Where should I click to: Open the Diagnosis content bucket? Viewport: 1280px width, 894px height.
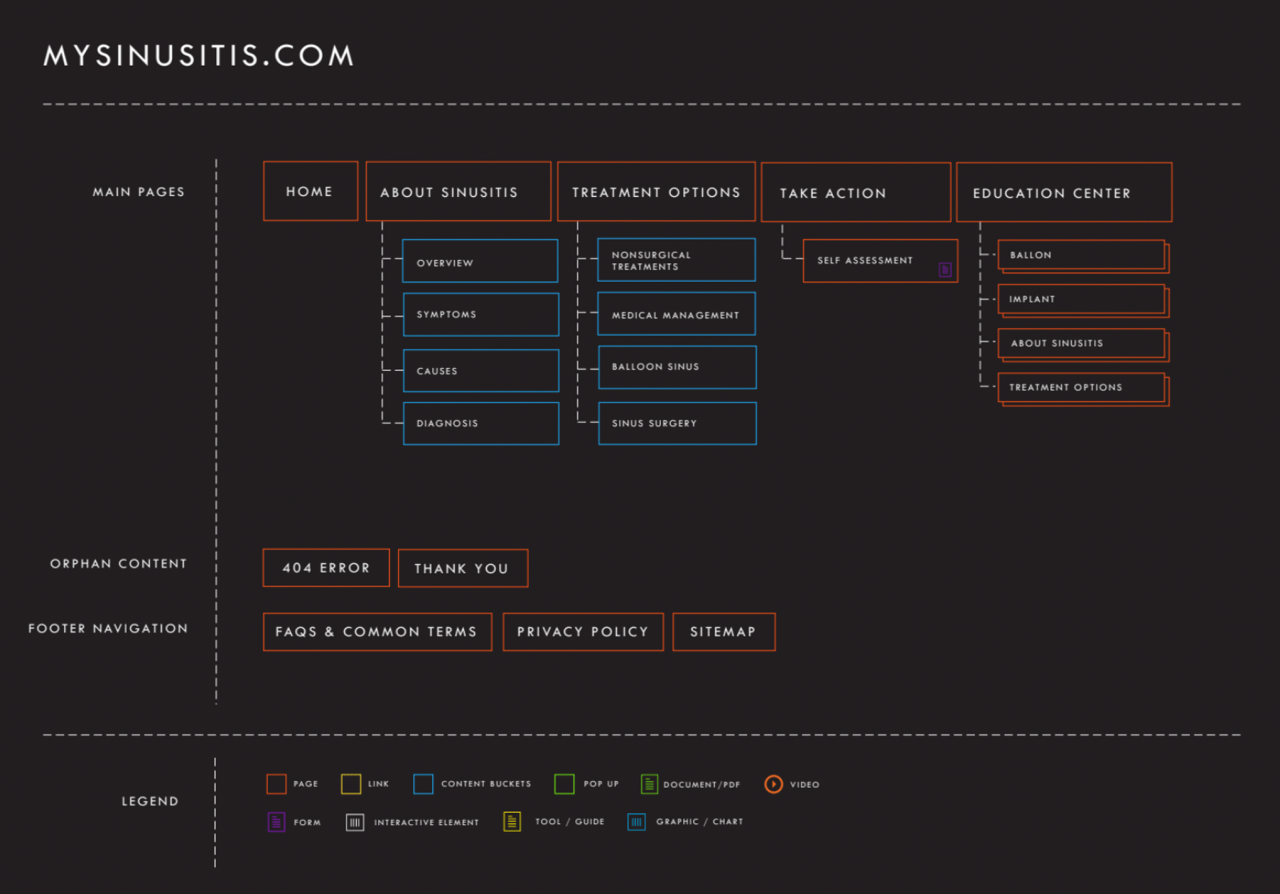tap(480, 423)
